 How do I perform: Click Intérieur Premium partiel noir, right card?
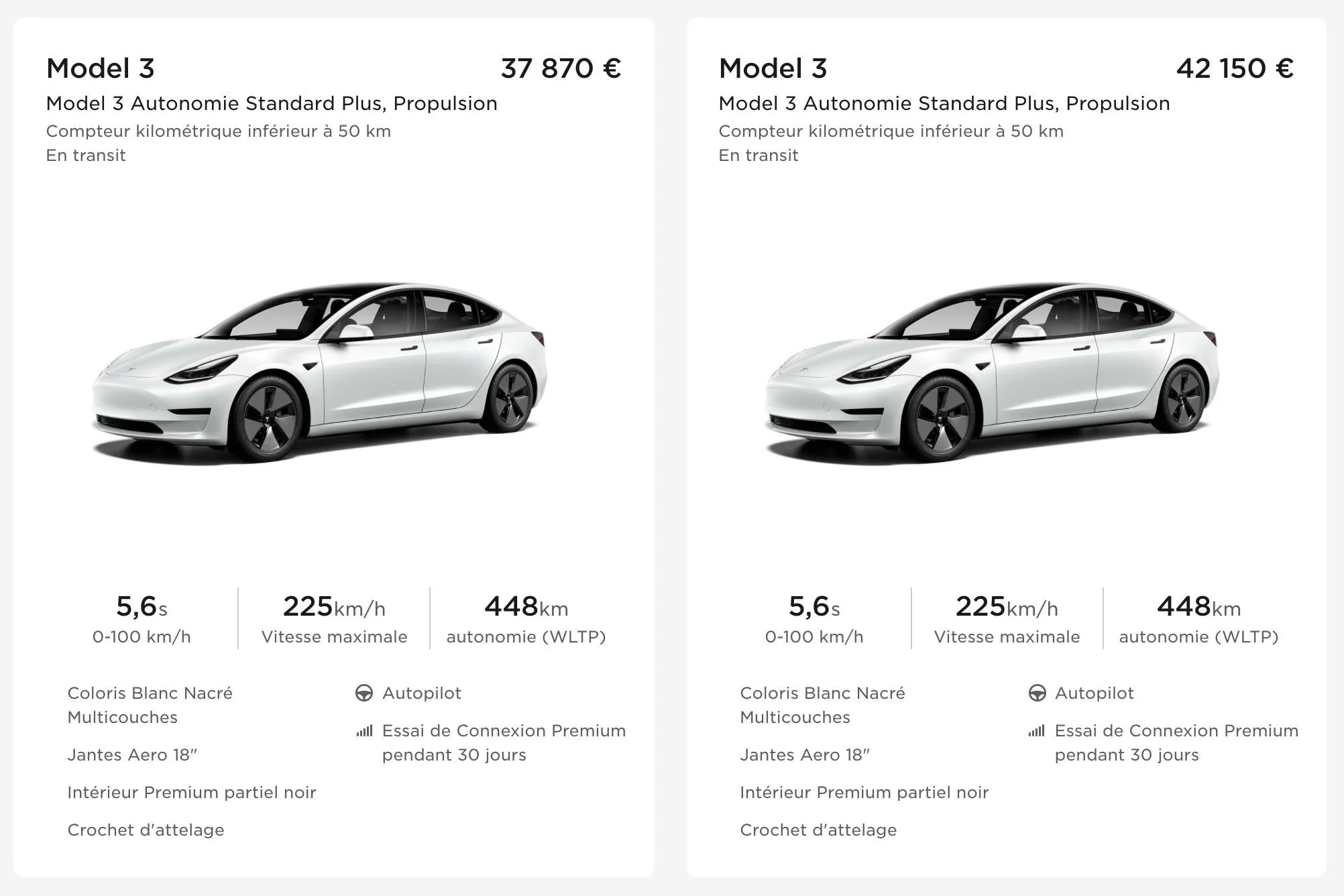click(x=864, y=793)
